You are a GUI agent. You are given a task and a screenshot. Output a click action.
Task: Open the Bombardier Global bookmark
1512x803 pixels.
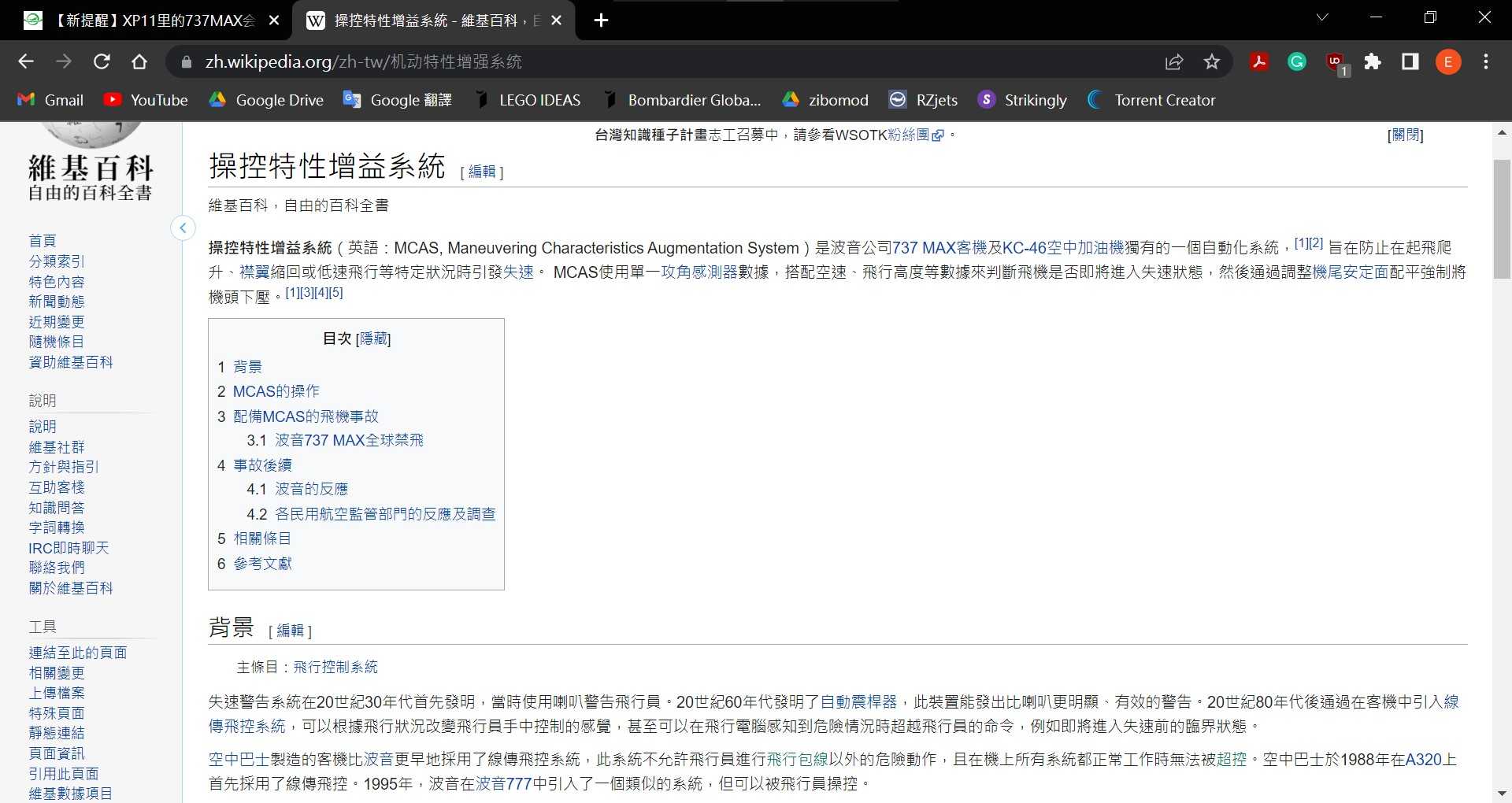pos(682,100)
